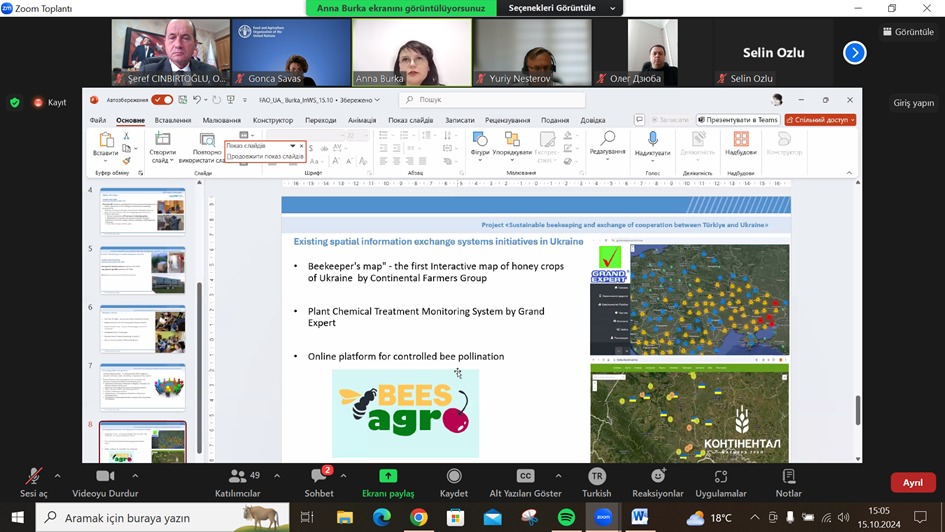Toggle the Автозбереження autosave switch
Screen dimensions: 945x532
162,99
